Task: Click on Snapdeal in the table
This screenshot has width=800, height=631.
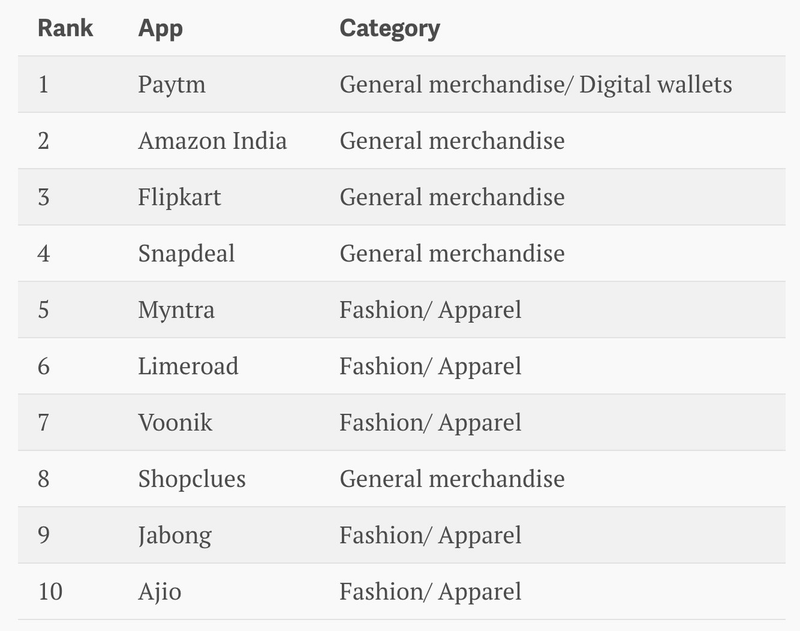Action: pos(186,254)
